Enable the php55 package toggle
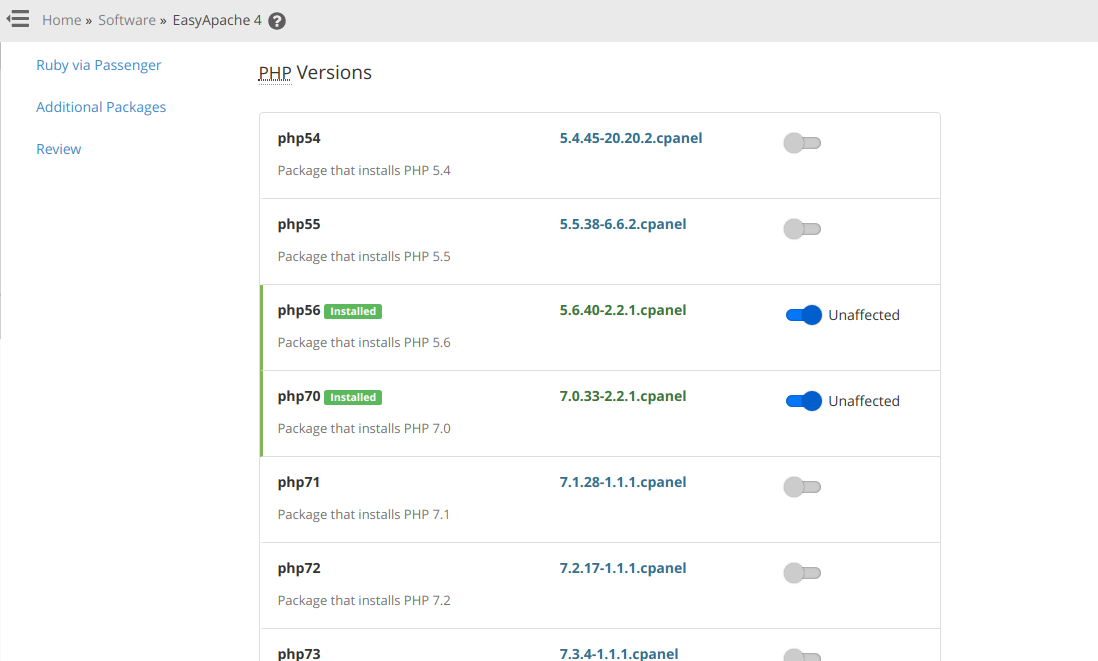 point(802,229)
